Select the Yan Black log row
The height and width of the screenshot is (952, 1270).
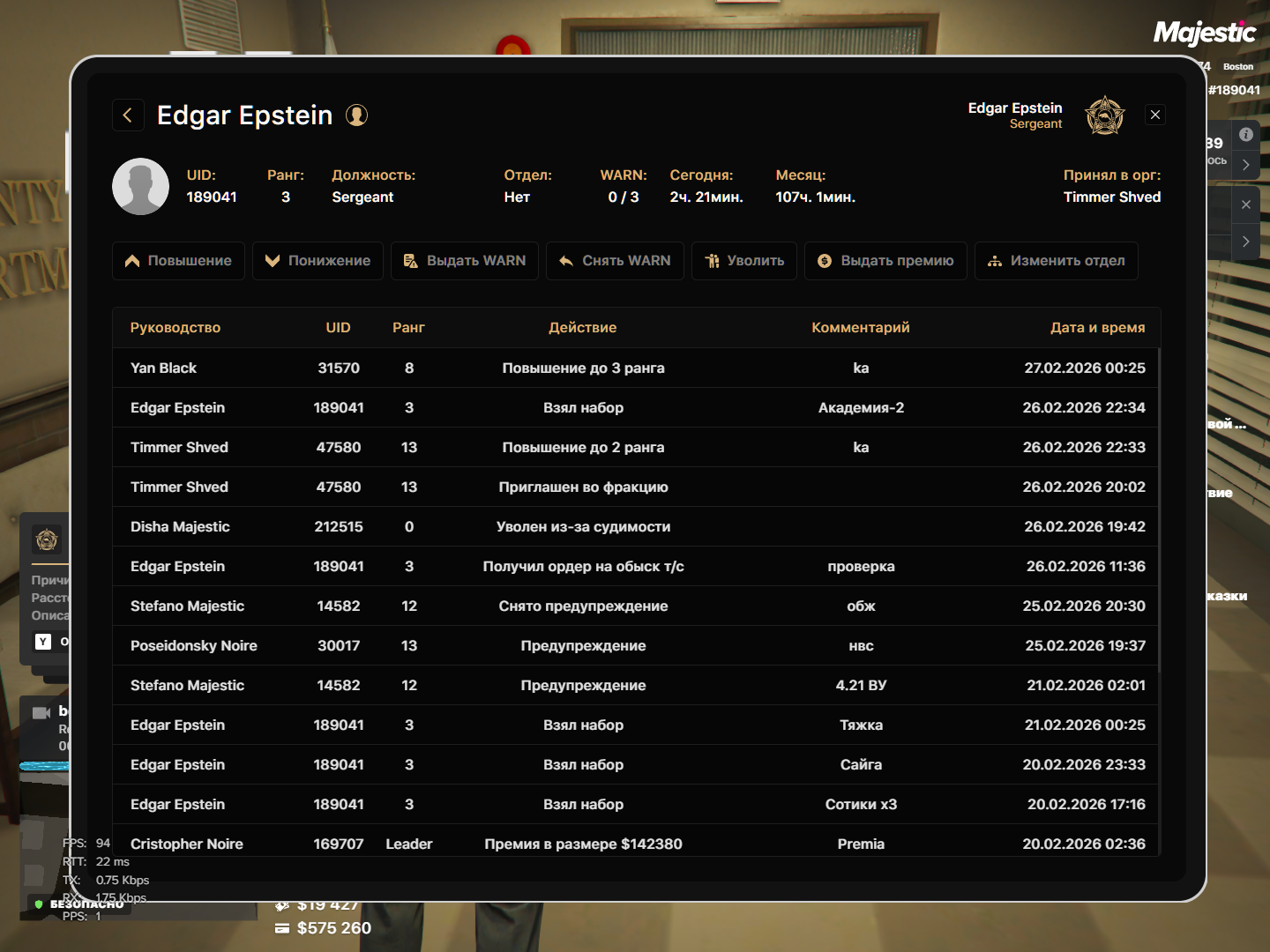coord(635,368)
